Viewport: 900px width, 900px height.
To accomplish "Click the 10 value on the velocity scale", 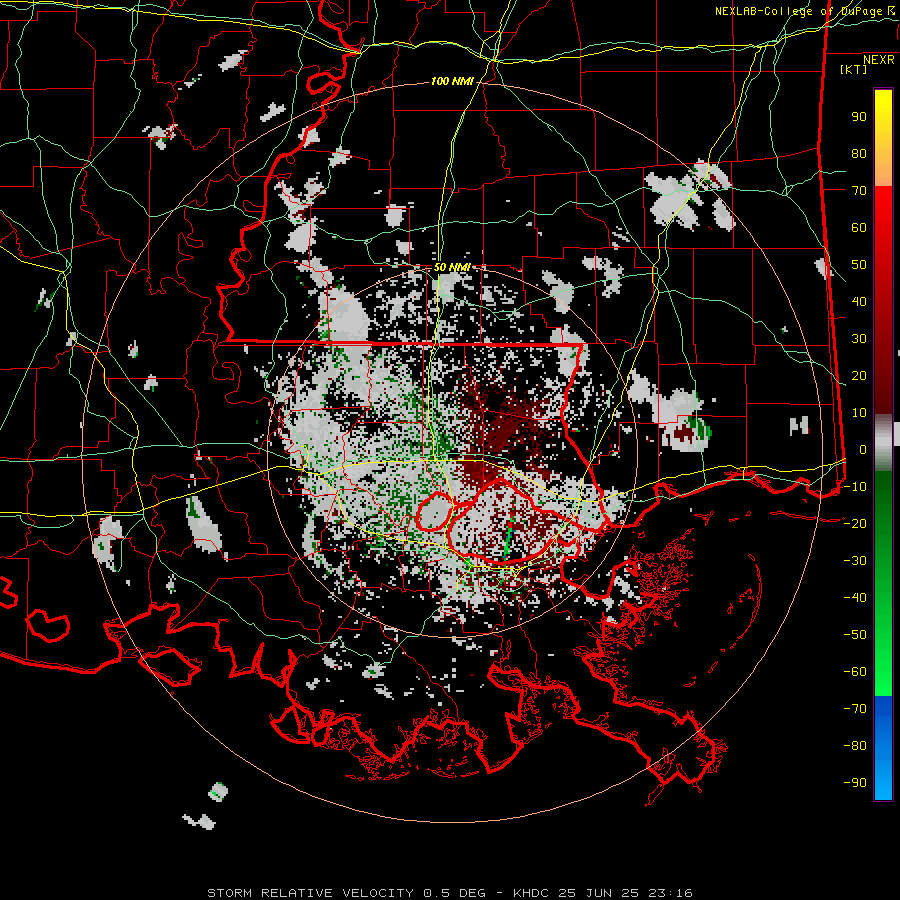I will click(859, 413).
